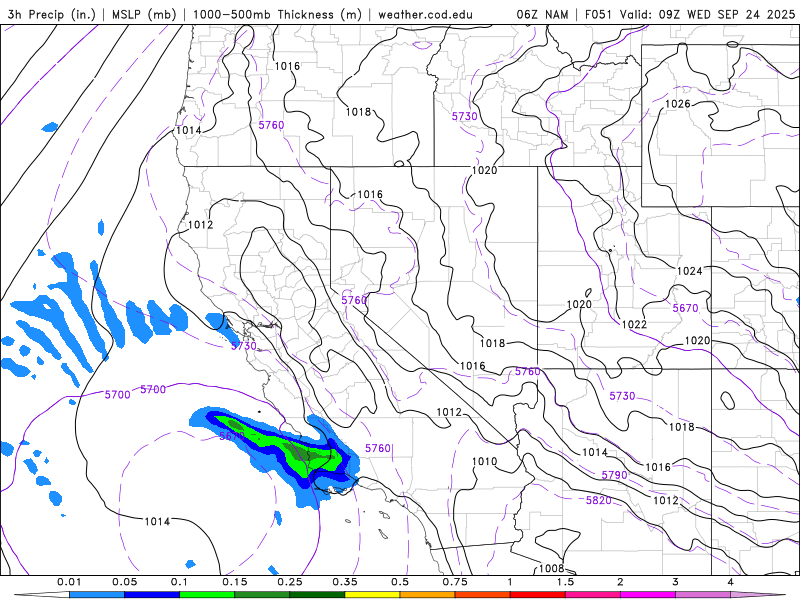Click the '1008' isobar label
Image resolution: width=800 pixels, height=600 pixels.
click(x=552, y=568)
